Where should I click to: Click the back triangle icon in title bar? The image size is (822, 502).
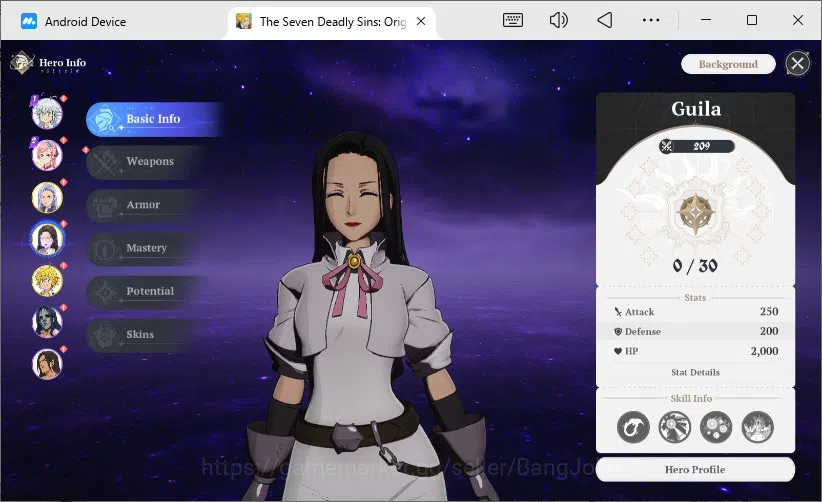point(604,20)
